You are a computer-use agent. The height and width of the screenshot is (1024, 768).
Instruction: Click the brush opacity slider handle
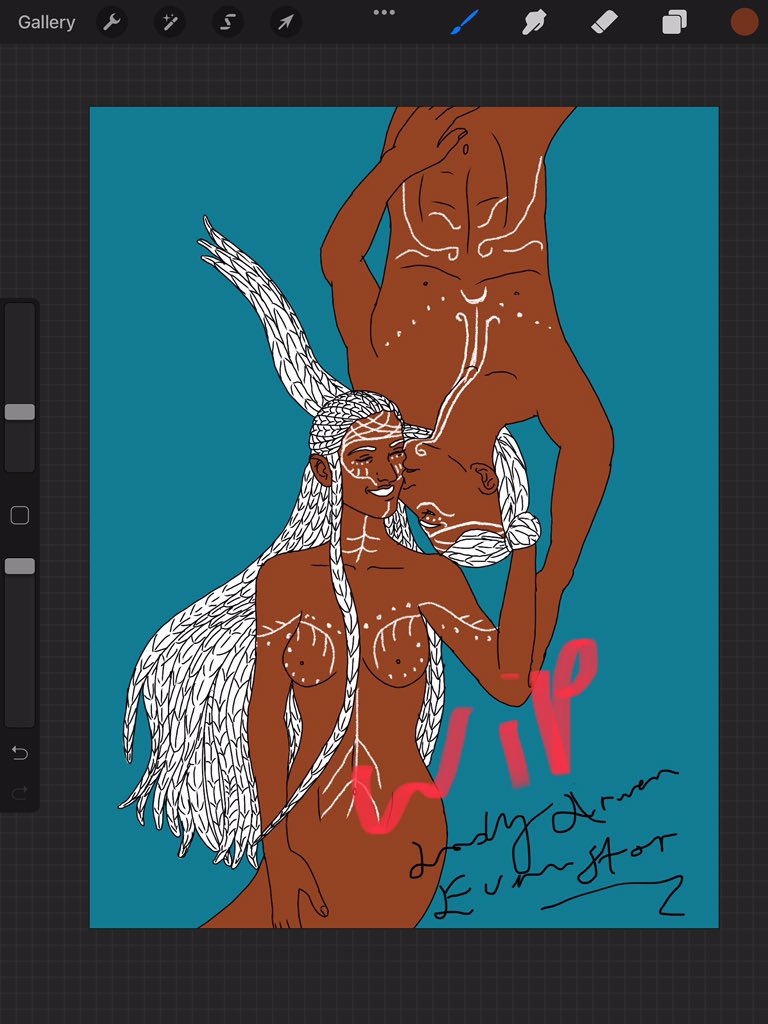point(20,566)
